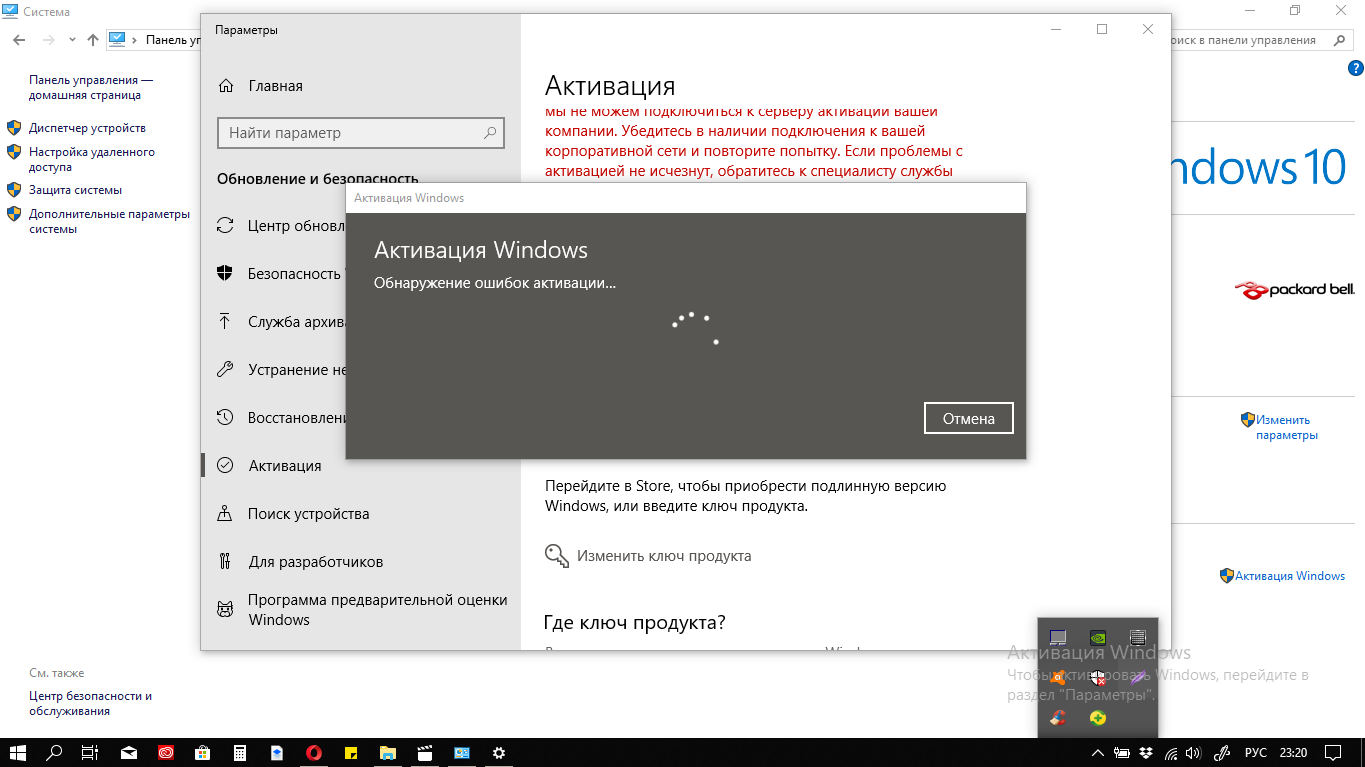The height and width of the screenshot is (767, 1365).
Task: Go up one level in System window
Action: [93, 40]
